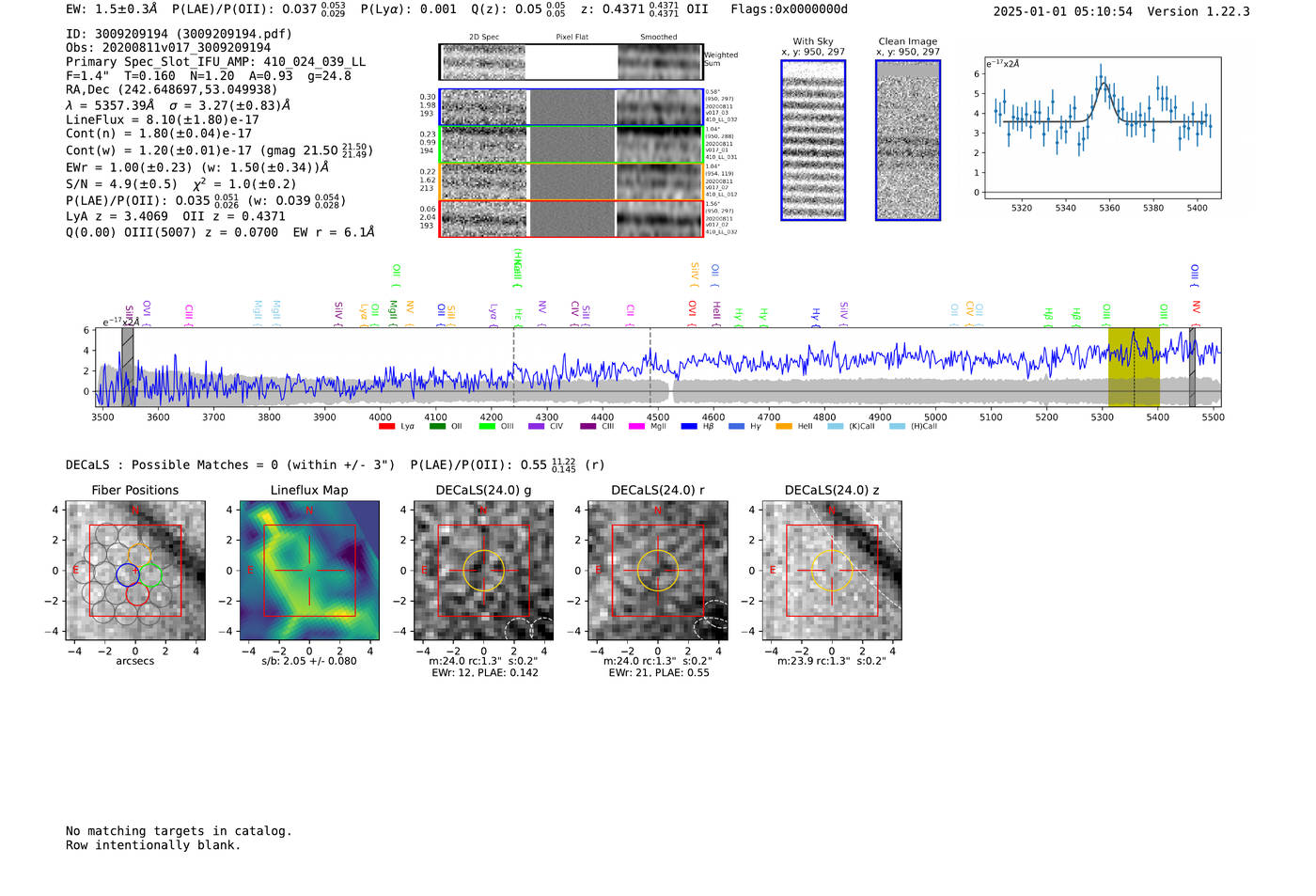Pick the blue Hβ legend swatch

tap(689, 427)
